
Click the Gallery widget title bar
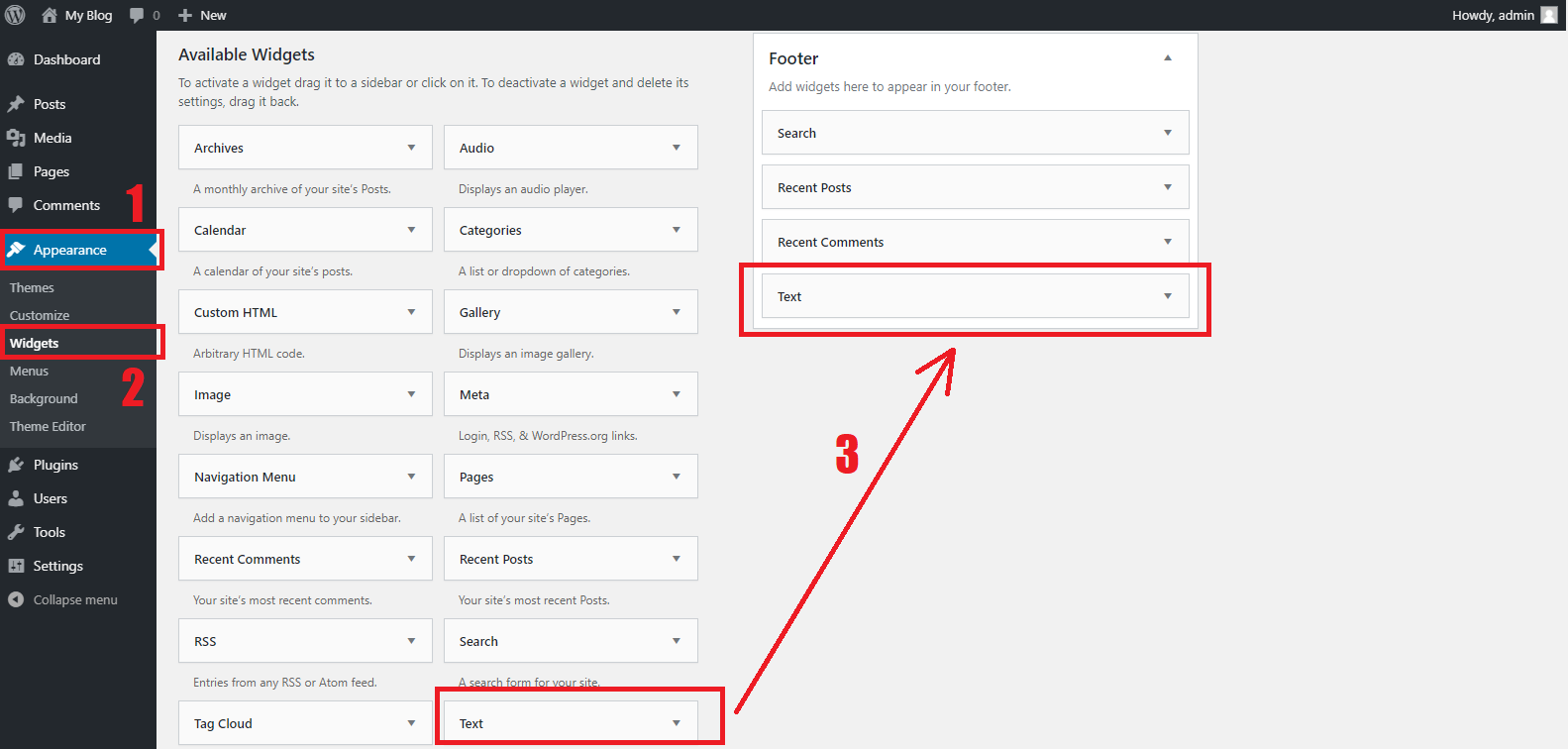(555, 312)
